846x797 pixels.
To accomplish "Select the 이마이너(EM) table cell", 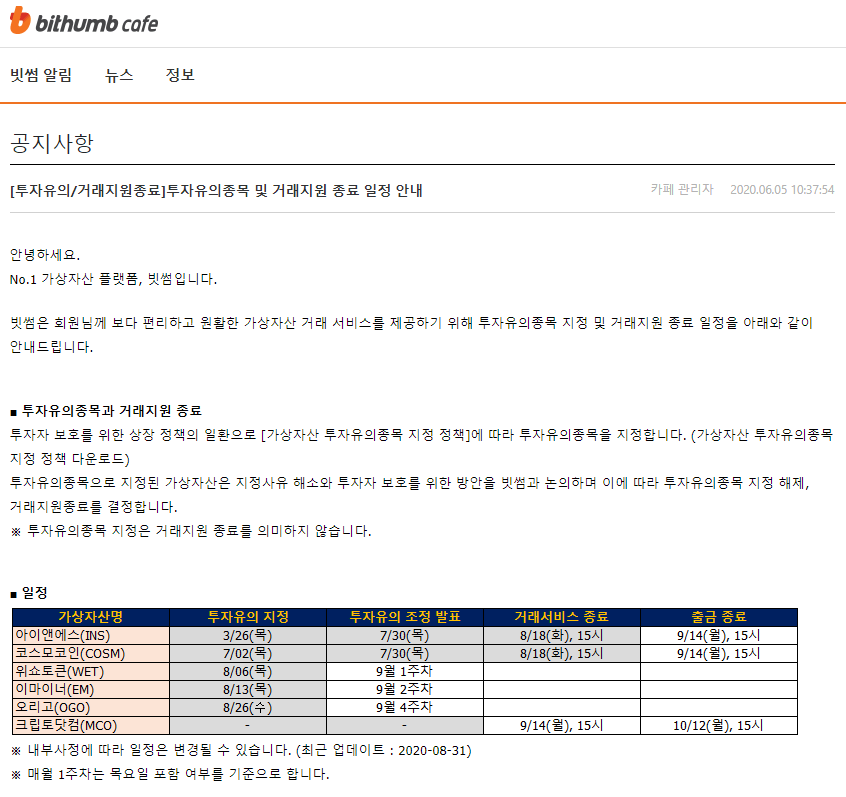I will pyautogui.click(x=91, y=690).
